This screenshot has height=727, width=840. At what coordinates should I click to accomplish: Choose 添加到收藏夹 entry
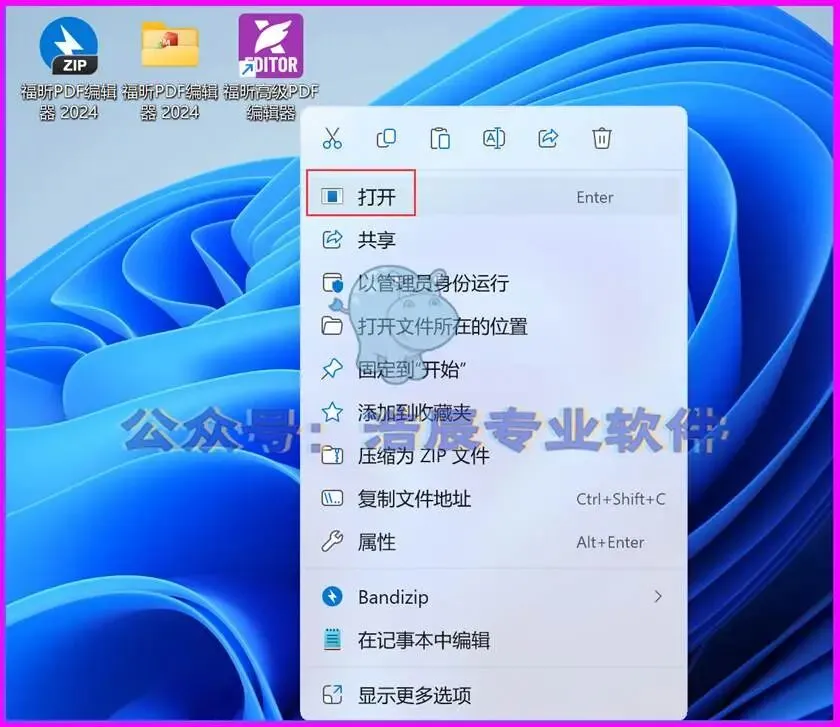point(493,412)
